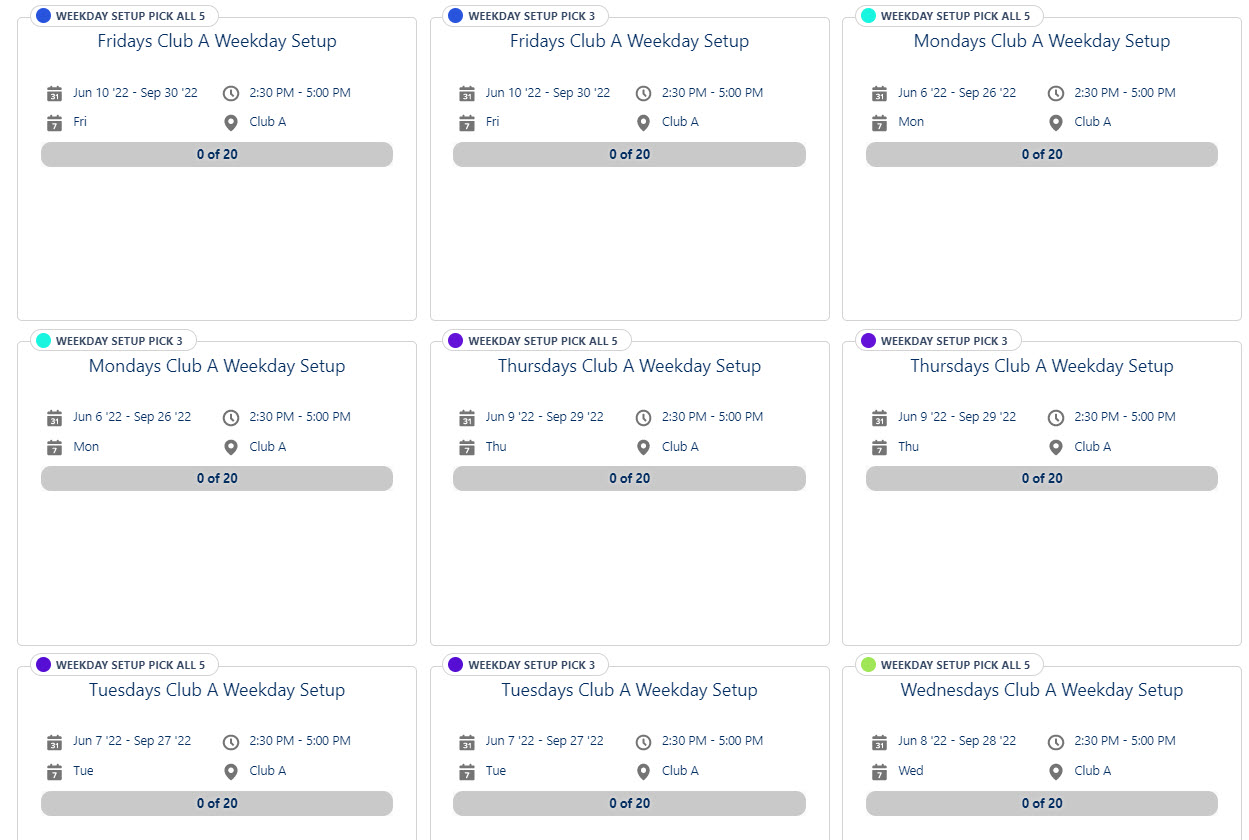This screenshot has height=840, width=1249.
Task: Click the calendar icon on Thursdays pick 3 card
Action: pos(879,417)
